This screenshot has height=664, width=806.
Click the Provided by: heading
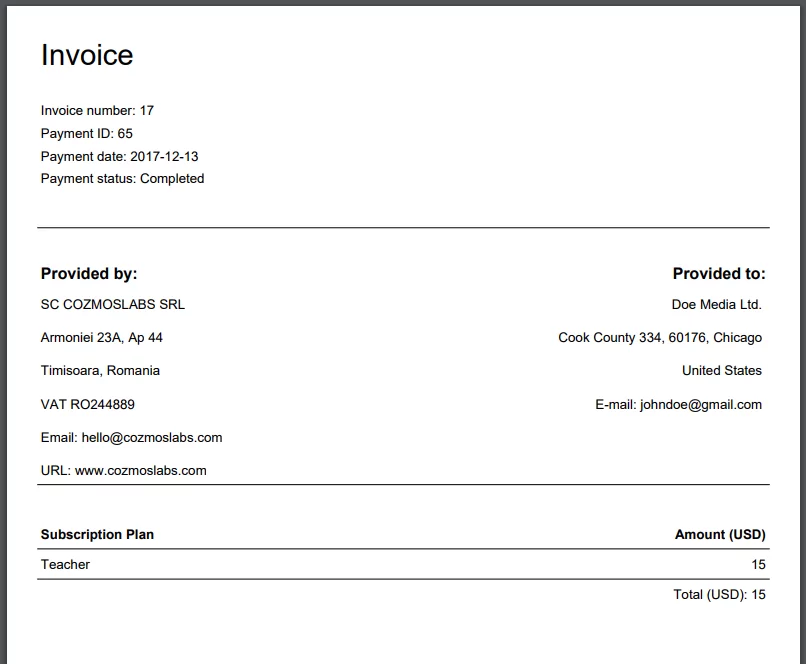coord(89,273)
